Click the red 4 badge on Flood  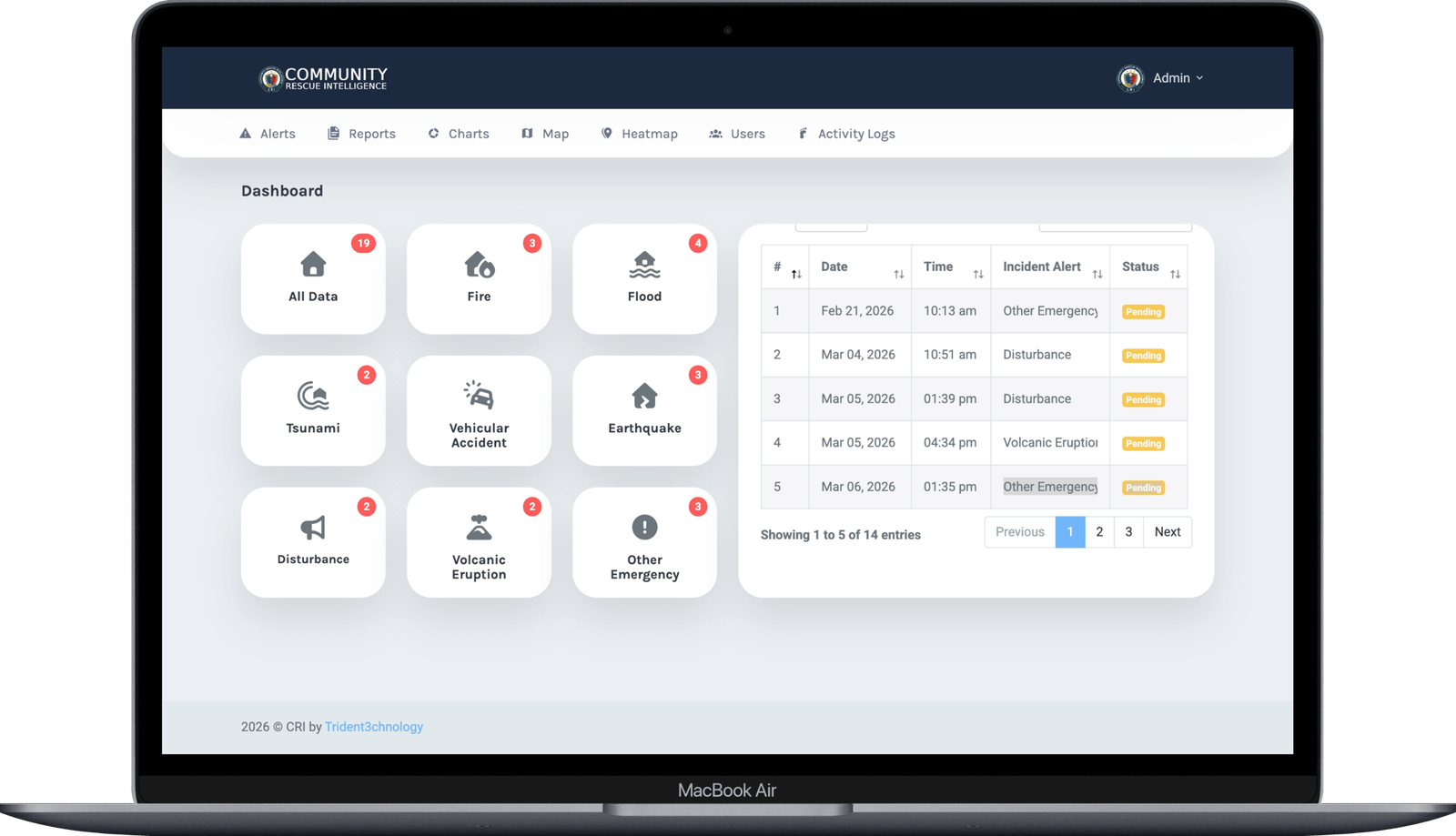(698, 243)
